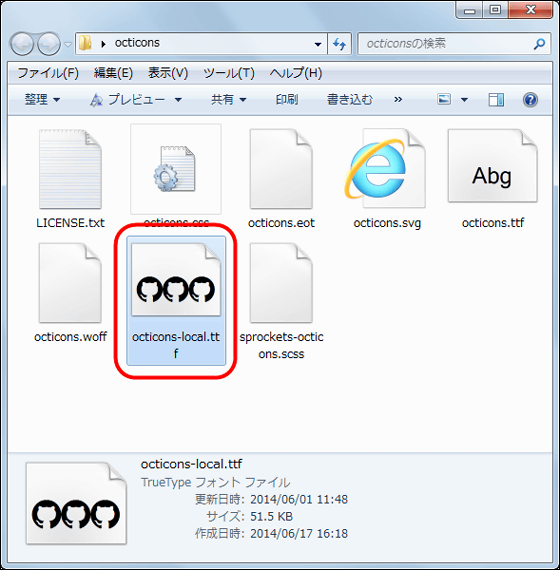Click the file name octicons-local.ttf in details pane
This screenshot has height=570, width=560.
[191, 464]
